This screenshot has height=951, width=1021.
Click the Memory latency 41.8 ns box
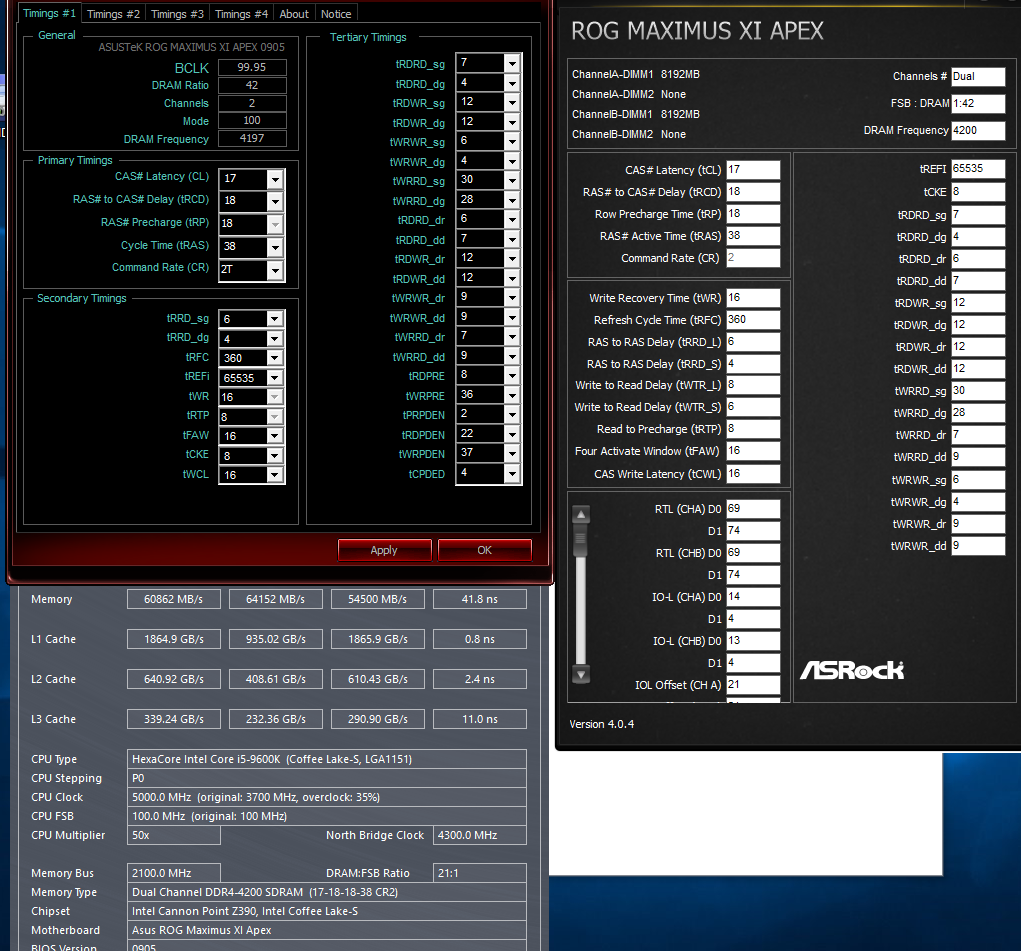click(480, 599)
